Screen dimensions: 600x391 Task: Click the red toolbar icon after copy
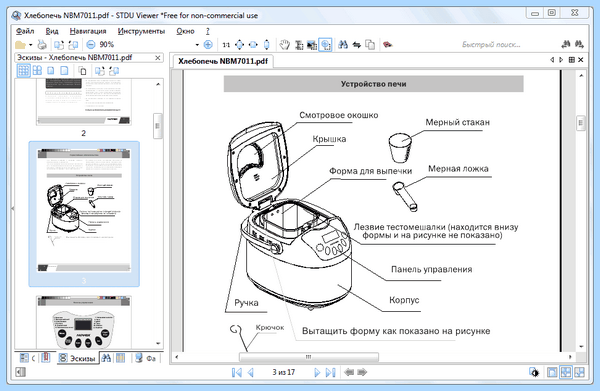pos(388,45)
